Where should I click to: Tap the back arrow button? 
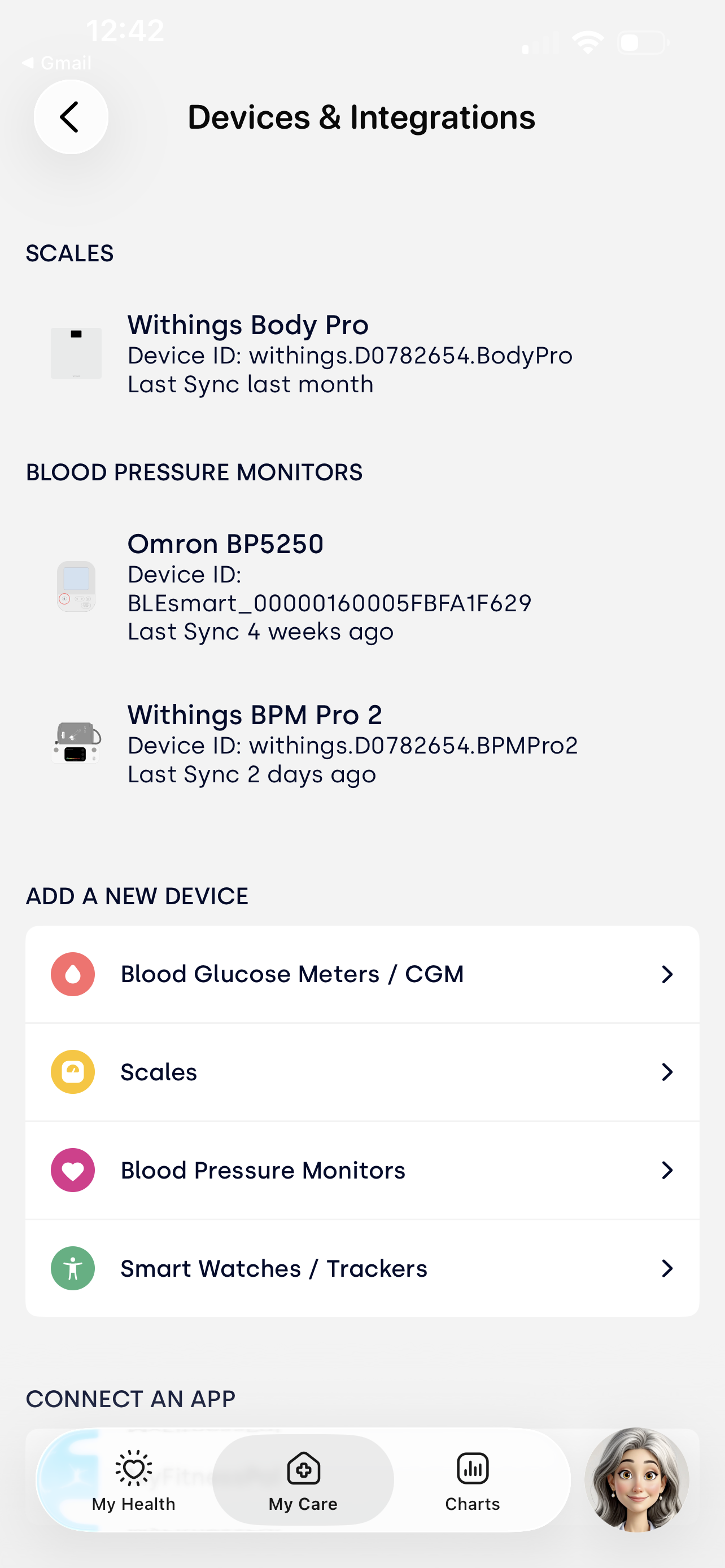(x=71, y=117)
